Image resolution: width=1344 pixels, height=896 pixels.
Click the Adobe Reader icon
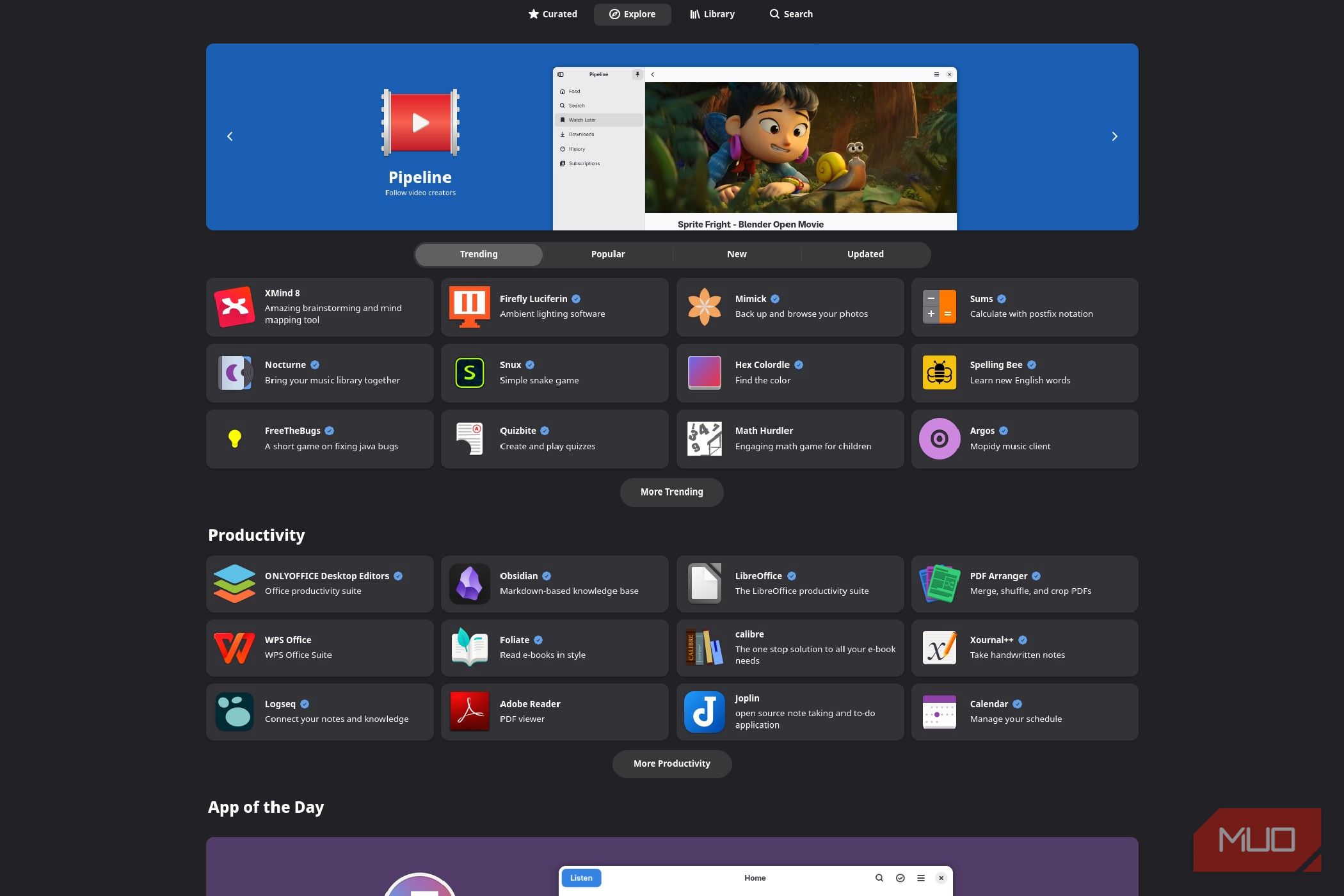tap(469, 712)
